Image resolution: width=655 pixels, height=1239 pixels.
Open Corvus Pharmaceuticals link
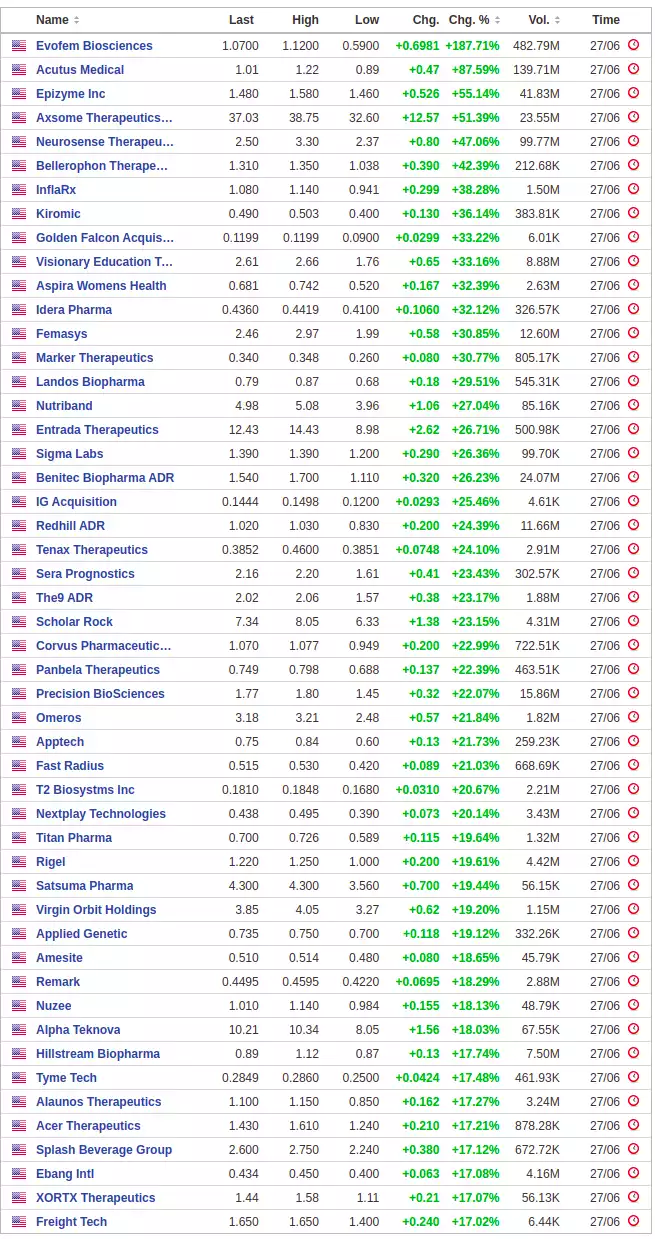pos(104,646)
